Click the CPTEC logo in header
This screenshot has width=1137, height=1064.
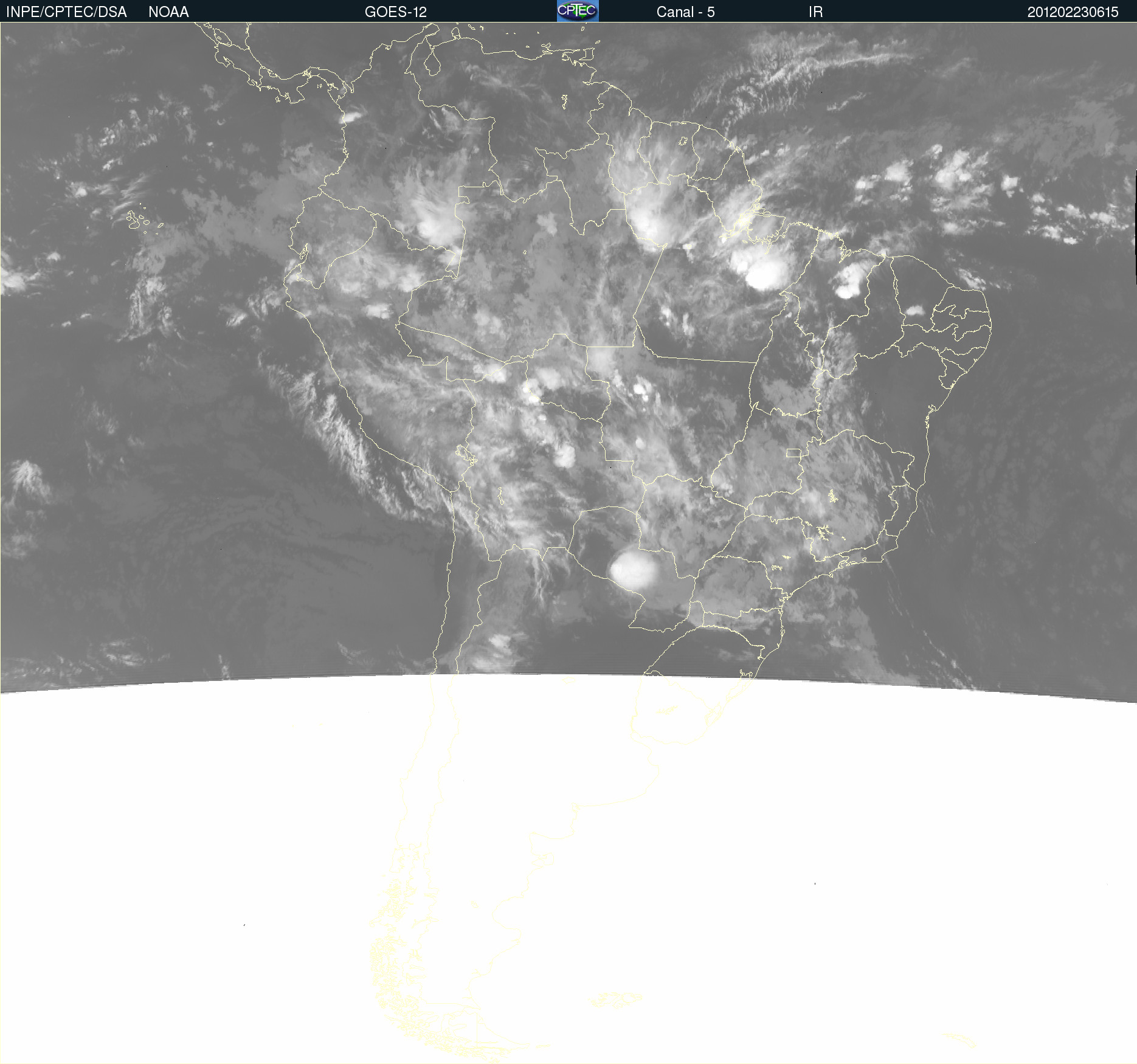[578, 11]
